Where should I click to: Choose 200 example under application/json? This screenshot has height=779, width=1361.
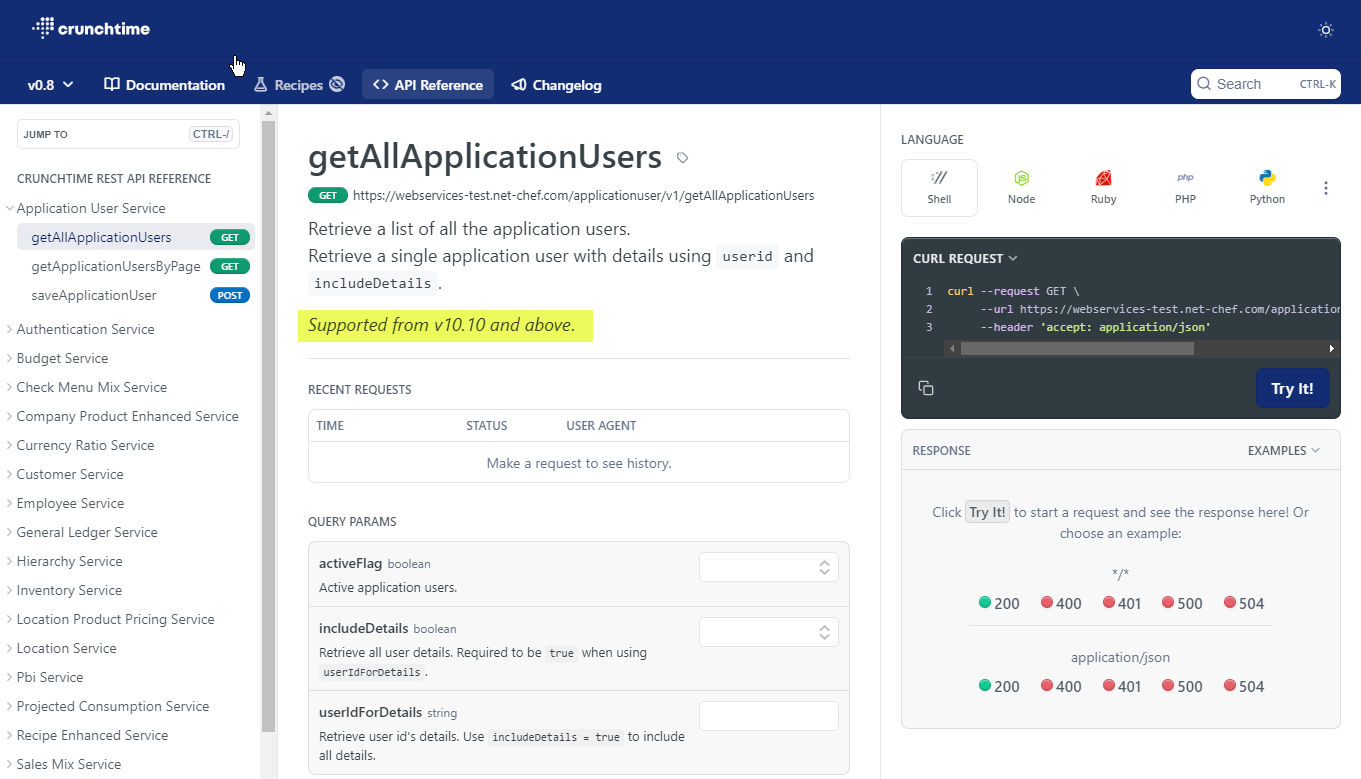point(999,686)
